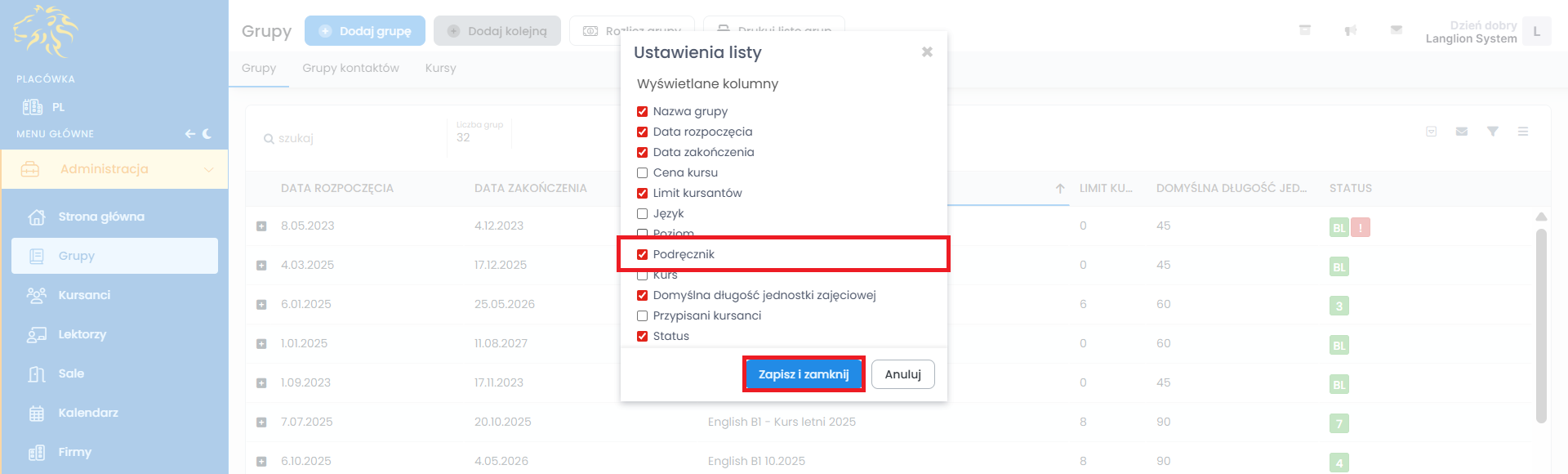
Task: Click Zapisz i zamknij button
Action: tap(804, 374)
